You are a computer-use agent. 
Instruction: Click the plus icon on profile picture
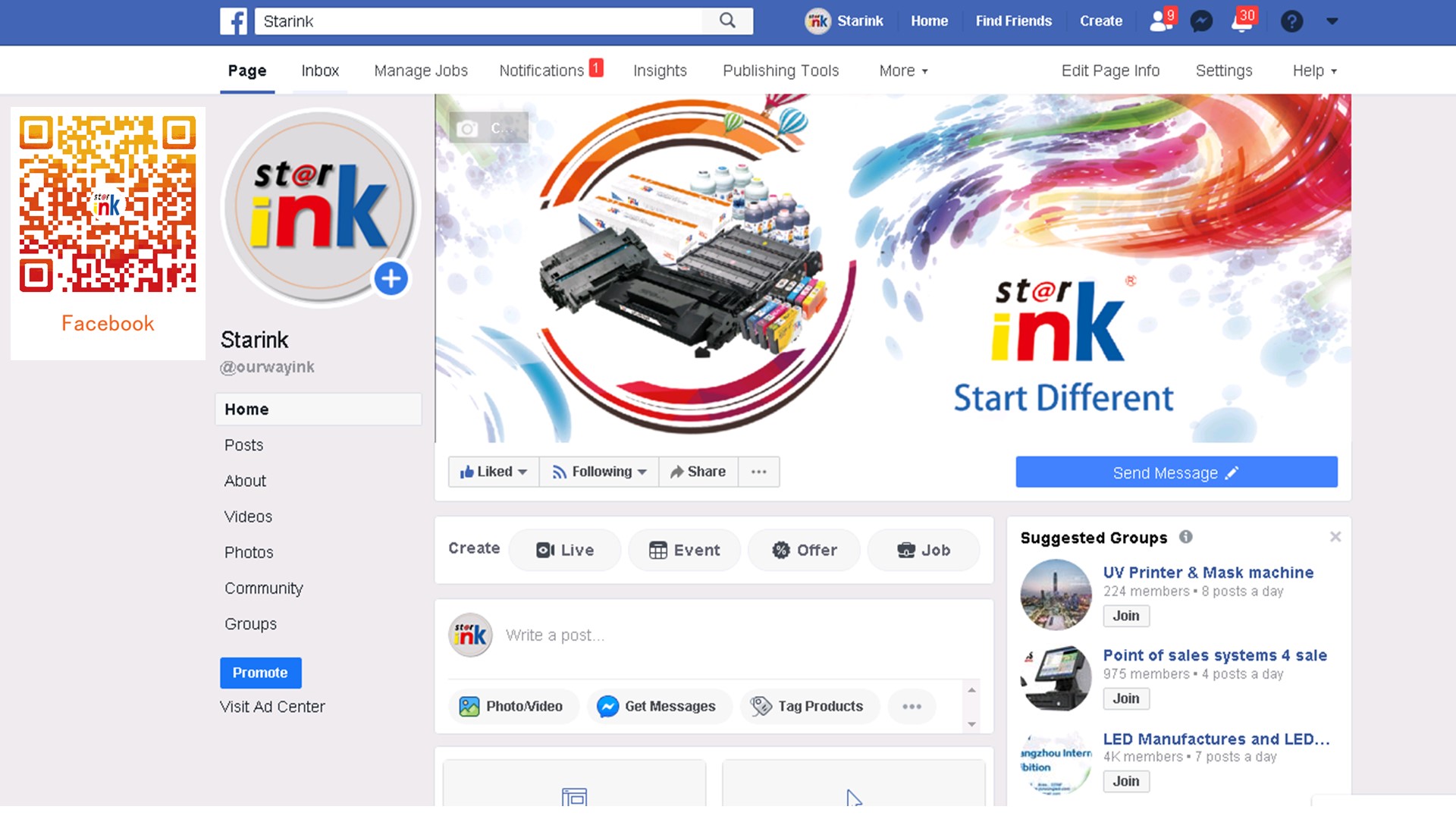tap(391, 279)
